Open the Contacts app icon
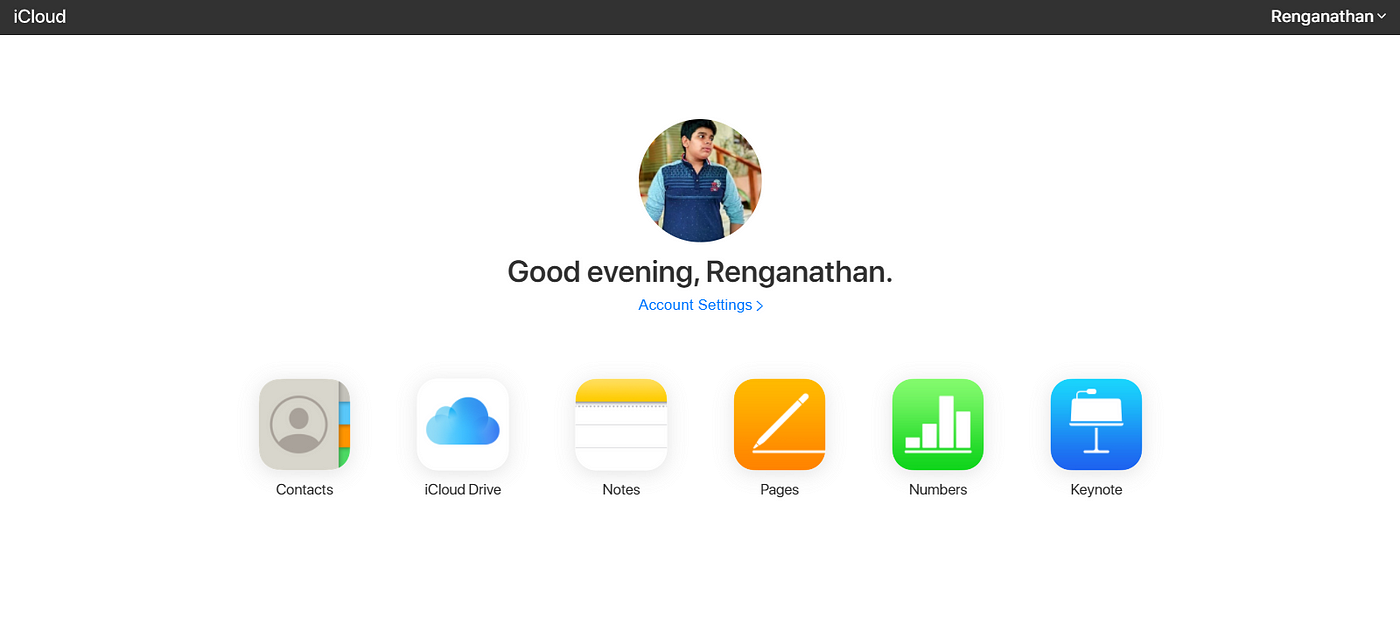1400x632 pixels. tap(304, 424)
